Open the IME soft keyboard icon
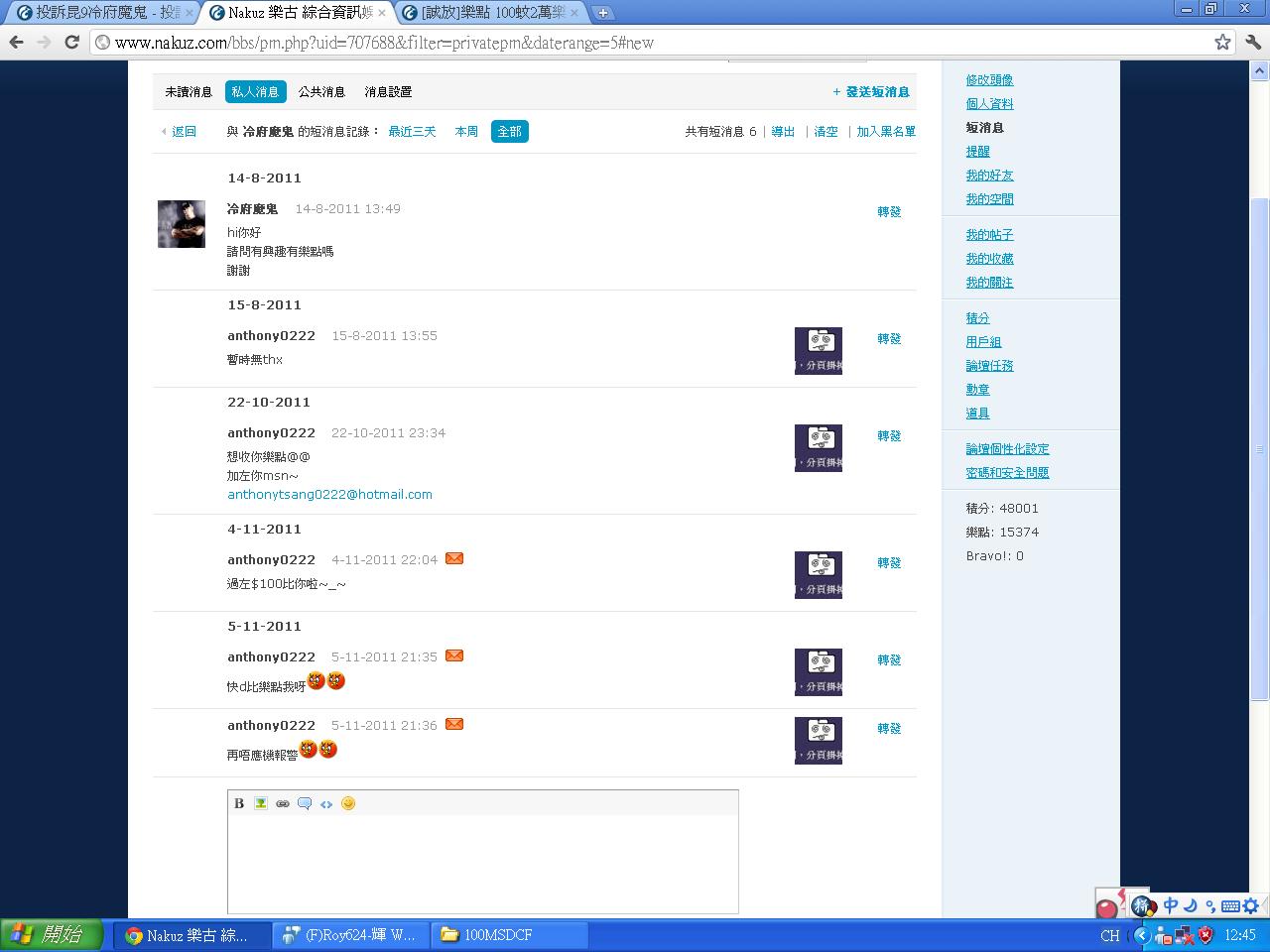The height and width of the screenshot is (952, 1270). [1230, 905]
